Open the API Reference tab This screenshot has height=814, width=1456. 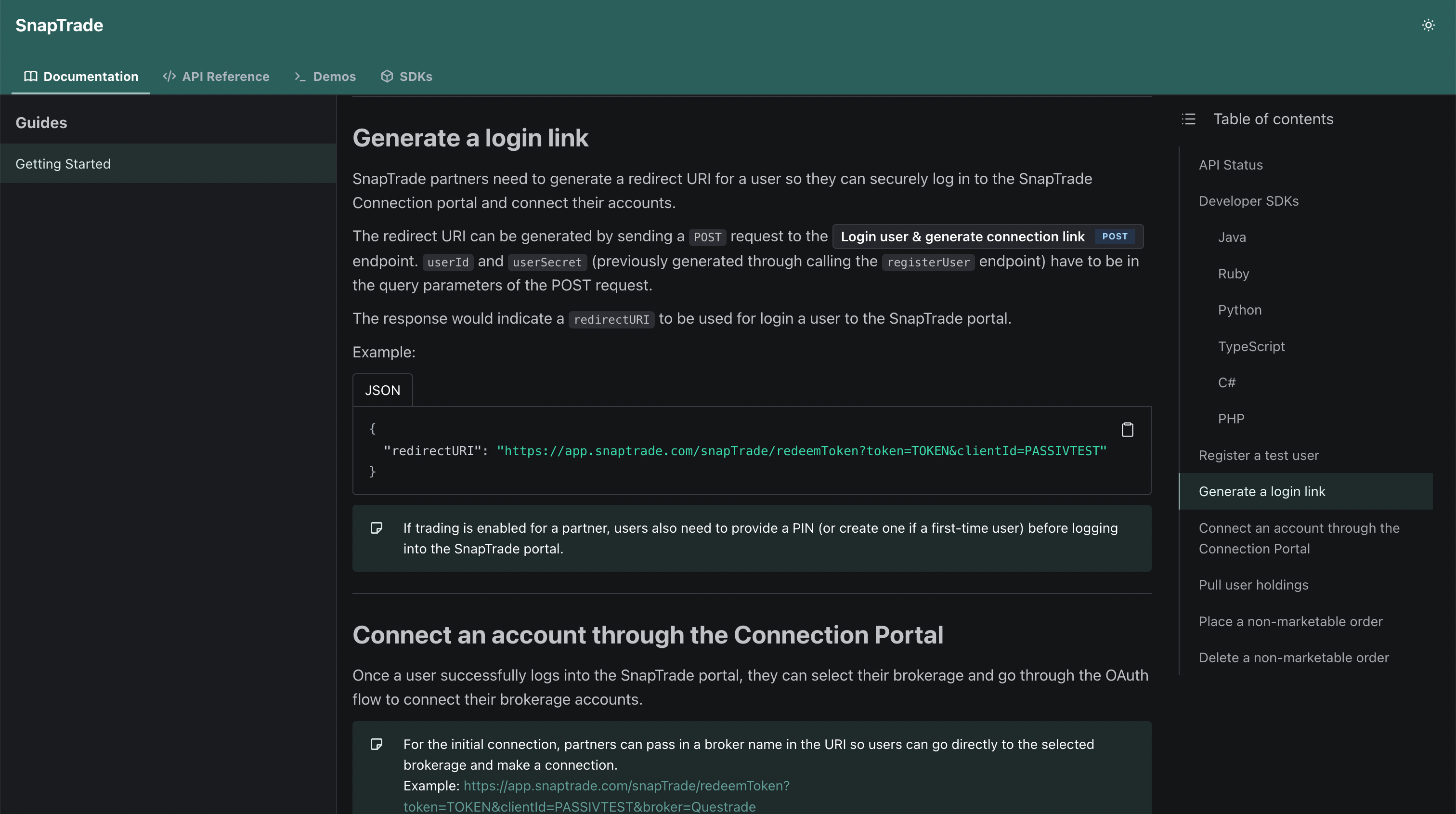point(225,76)
